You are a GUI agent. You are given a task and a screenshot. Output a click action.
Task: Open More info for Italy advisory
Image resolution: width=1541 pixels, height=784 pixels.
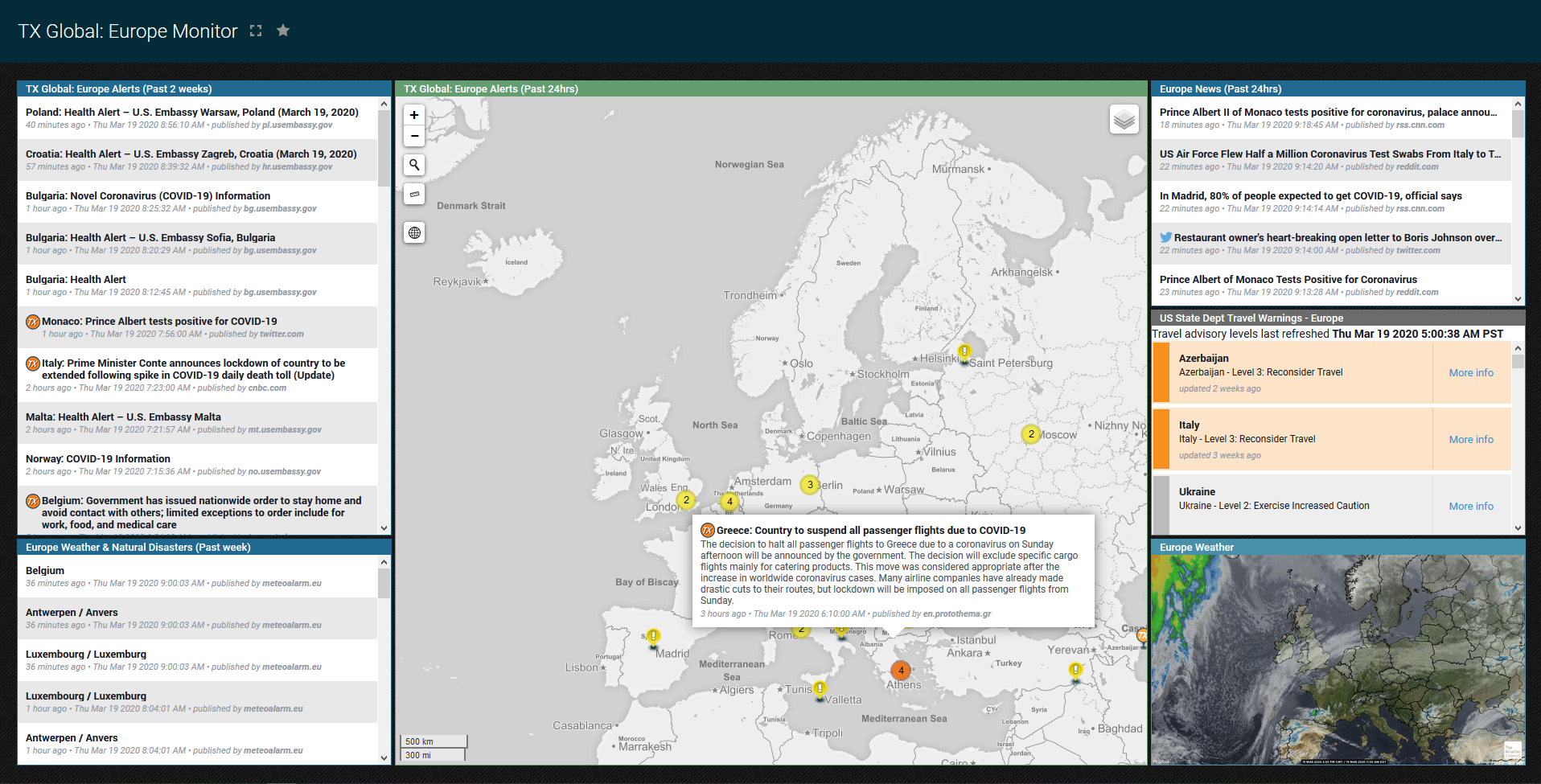point(1470,440)
